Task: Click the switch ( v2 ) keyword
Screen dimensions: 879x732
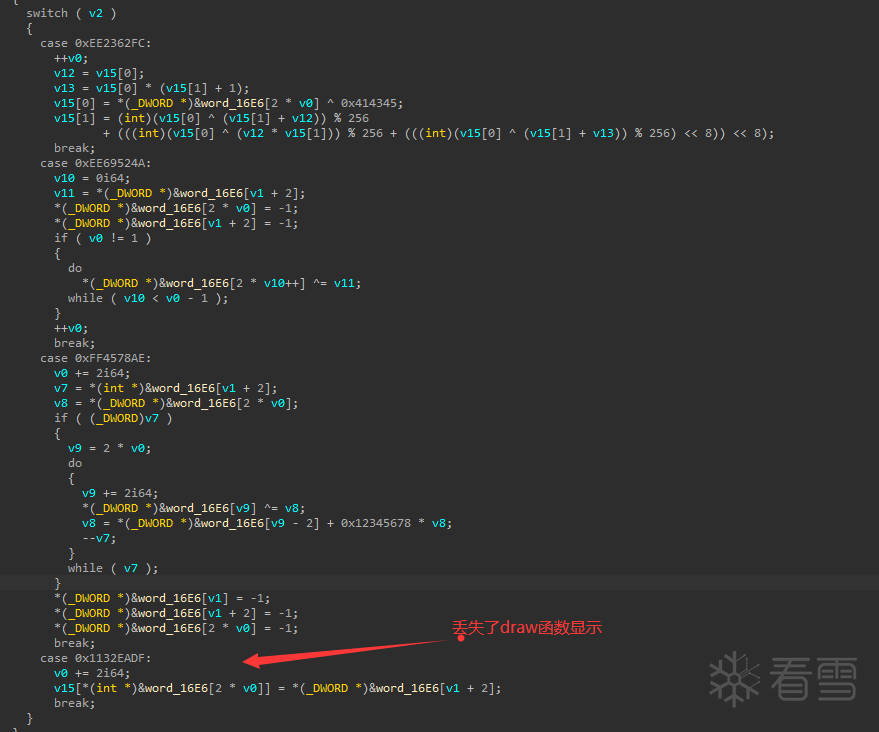Action: (71, 13)
